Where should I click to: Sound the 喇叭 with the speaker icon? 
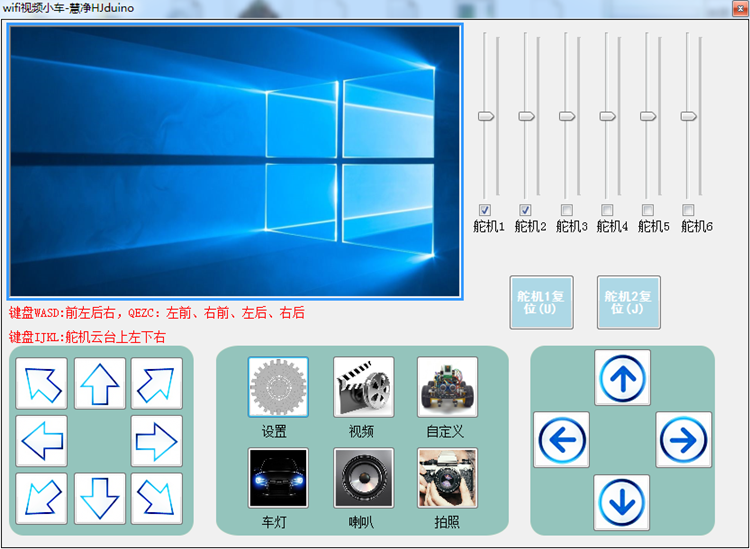tap(364, 478)
